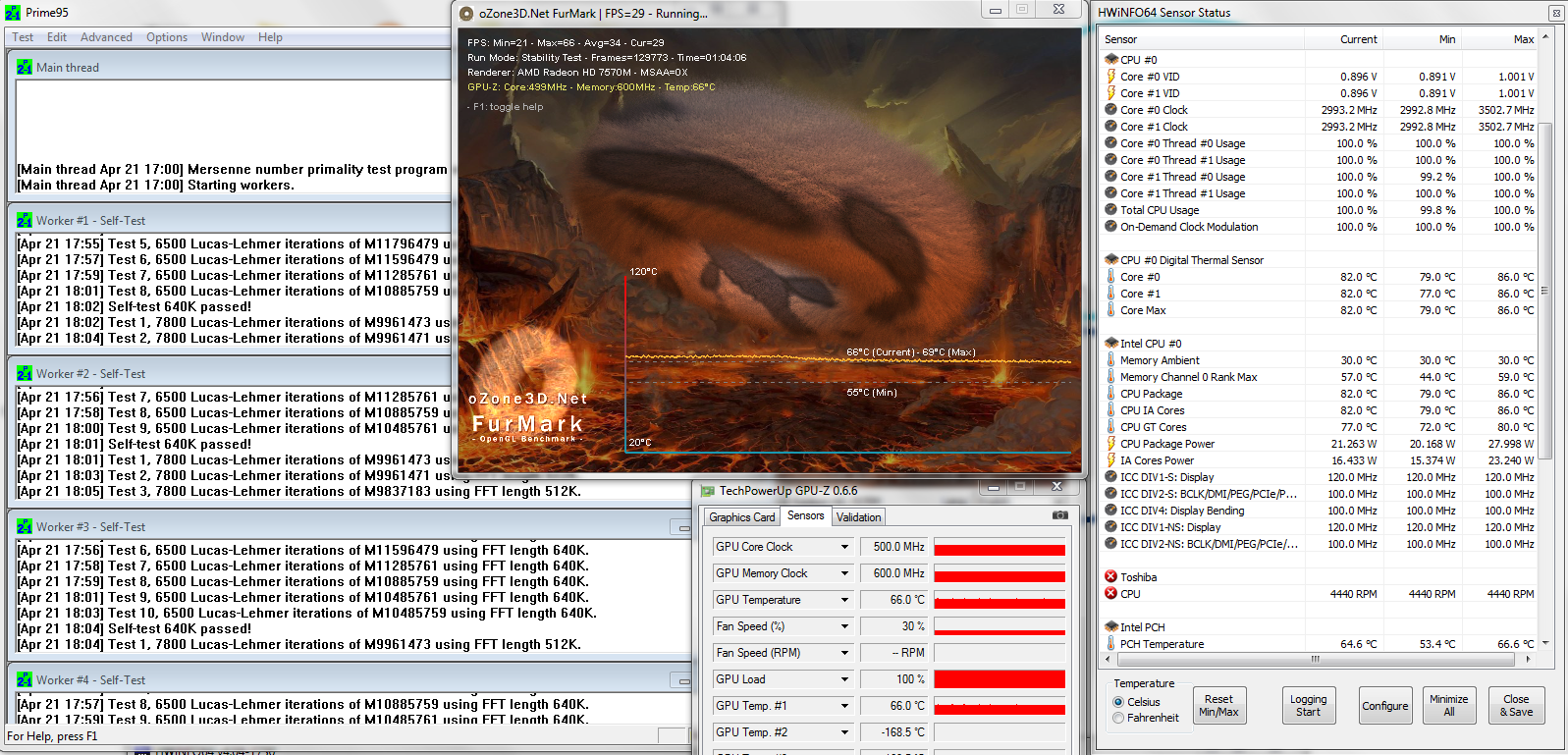Click the Worker #2 Self-Test window icon

click(x=25, y=373)
